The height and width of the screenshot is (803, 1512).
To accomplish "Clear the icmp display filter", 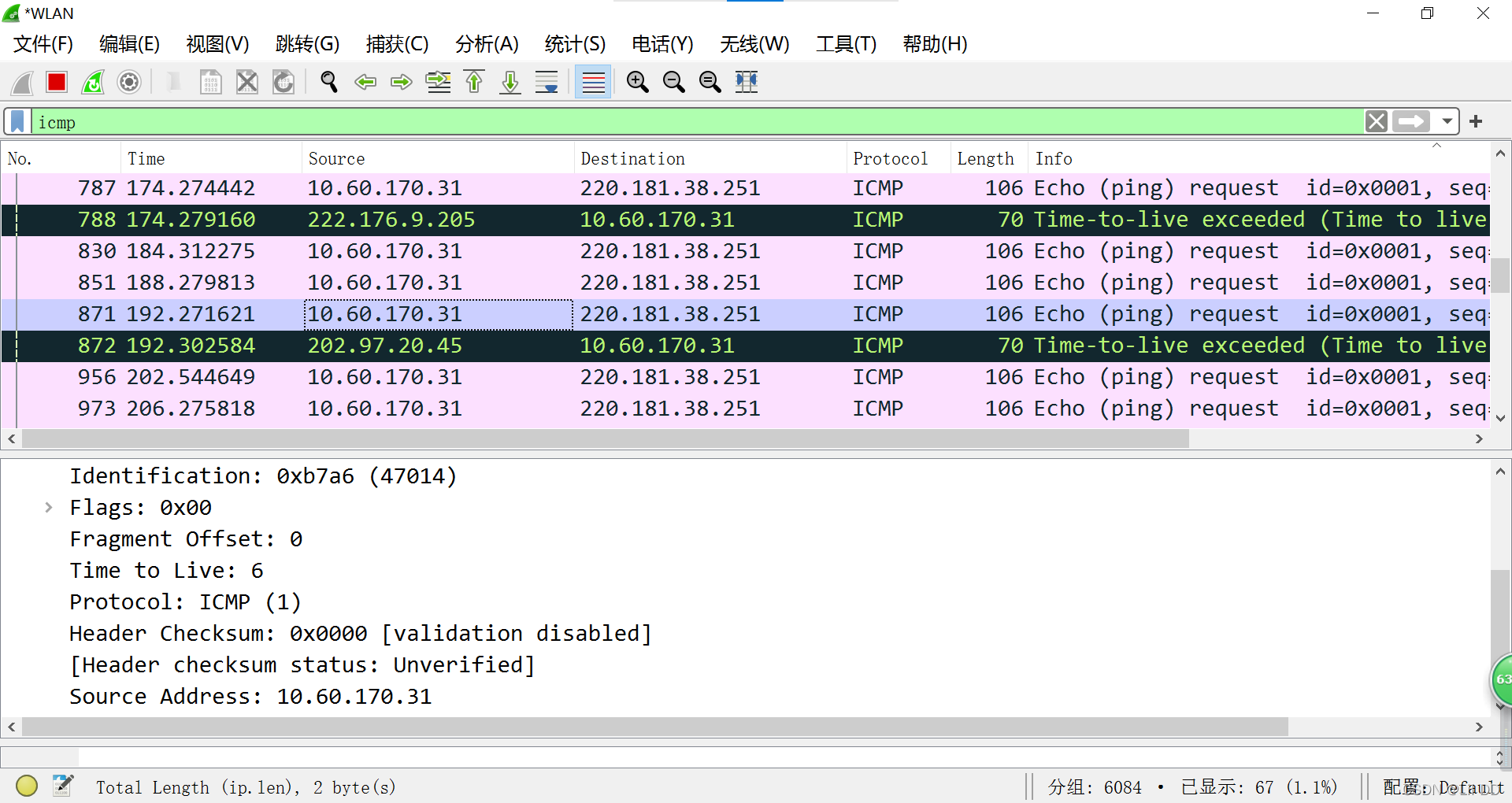I will click(x=1377, y=122).
